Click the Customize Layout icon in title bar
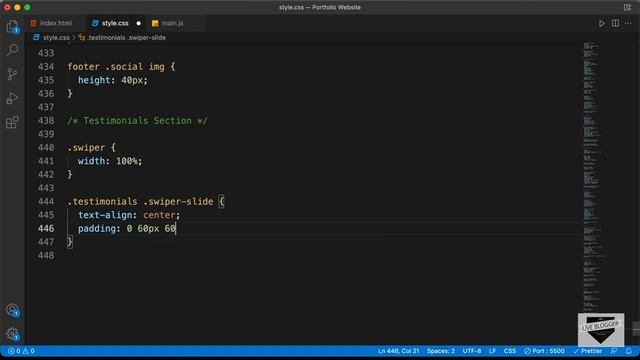Image resolution: width=640 pixels, height=360 pixels. pyautogui.click(x=627, y=7)
